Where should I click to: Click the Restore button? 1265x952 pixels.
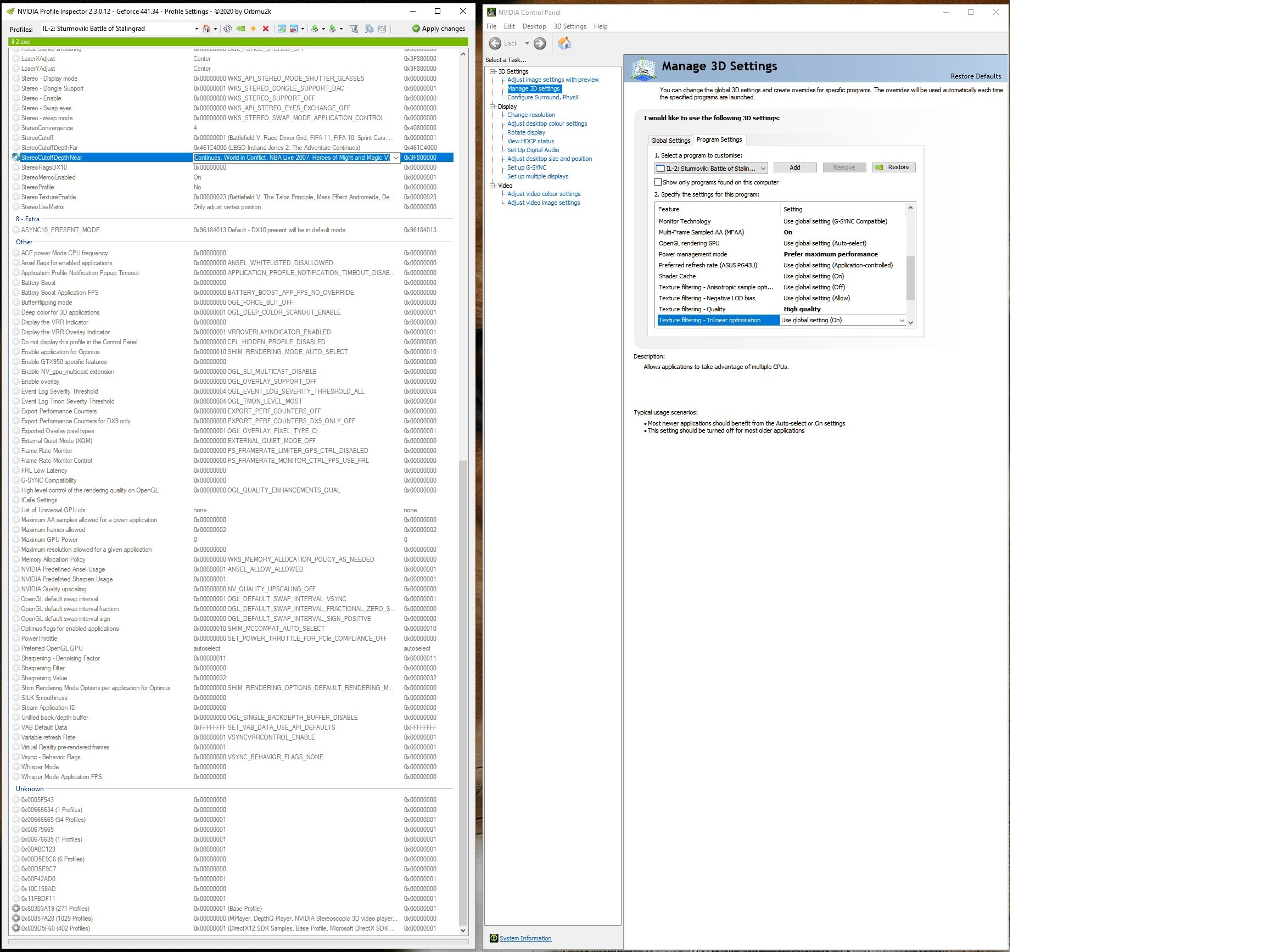[x=894, y=167]
